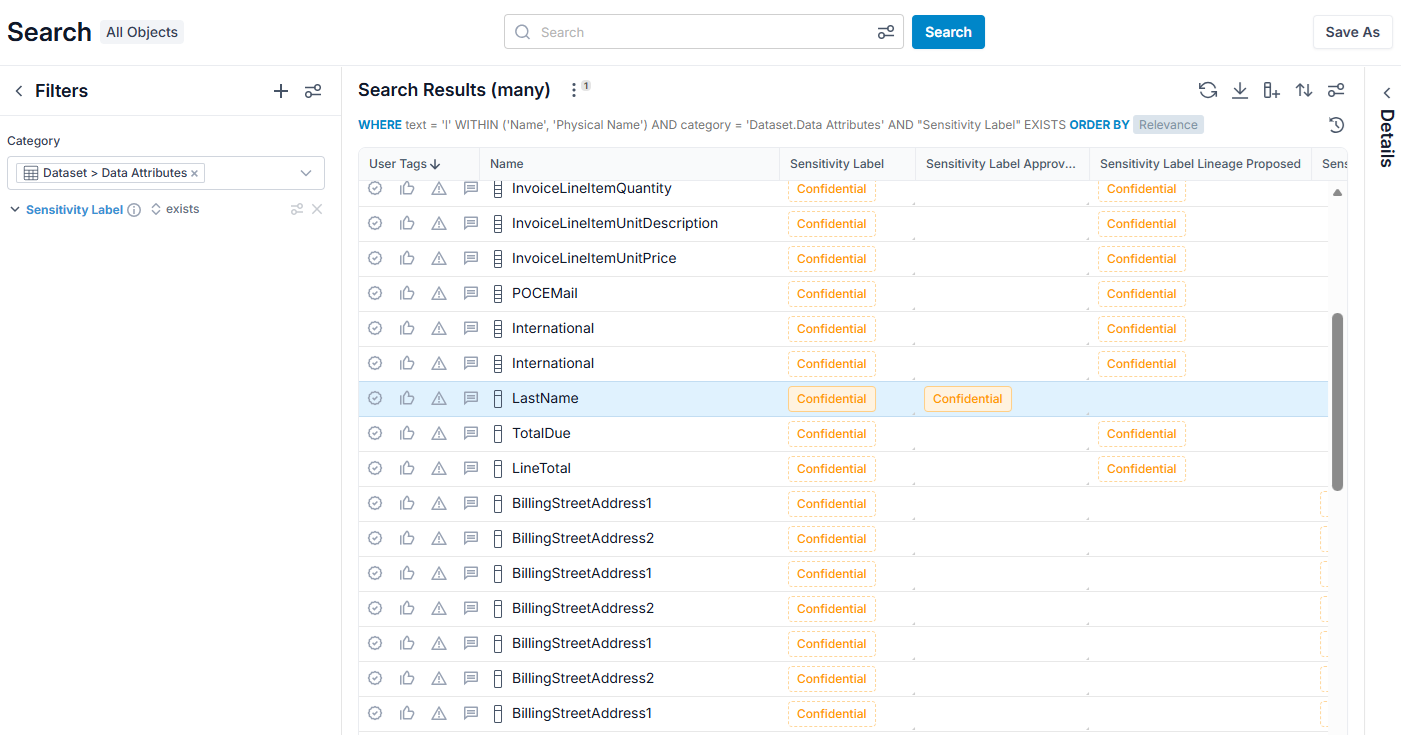1401x735 pixels.
Task: Add a new filter with plus icon
Action: click(281, 91)
